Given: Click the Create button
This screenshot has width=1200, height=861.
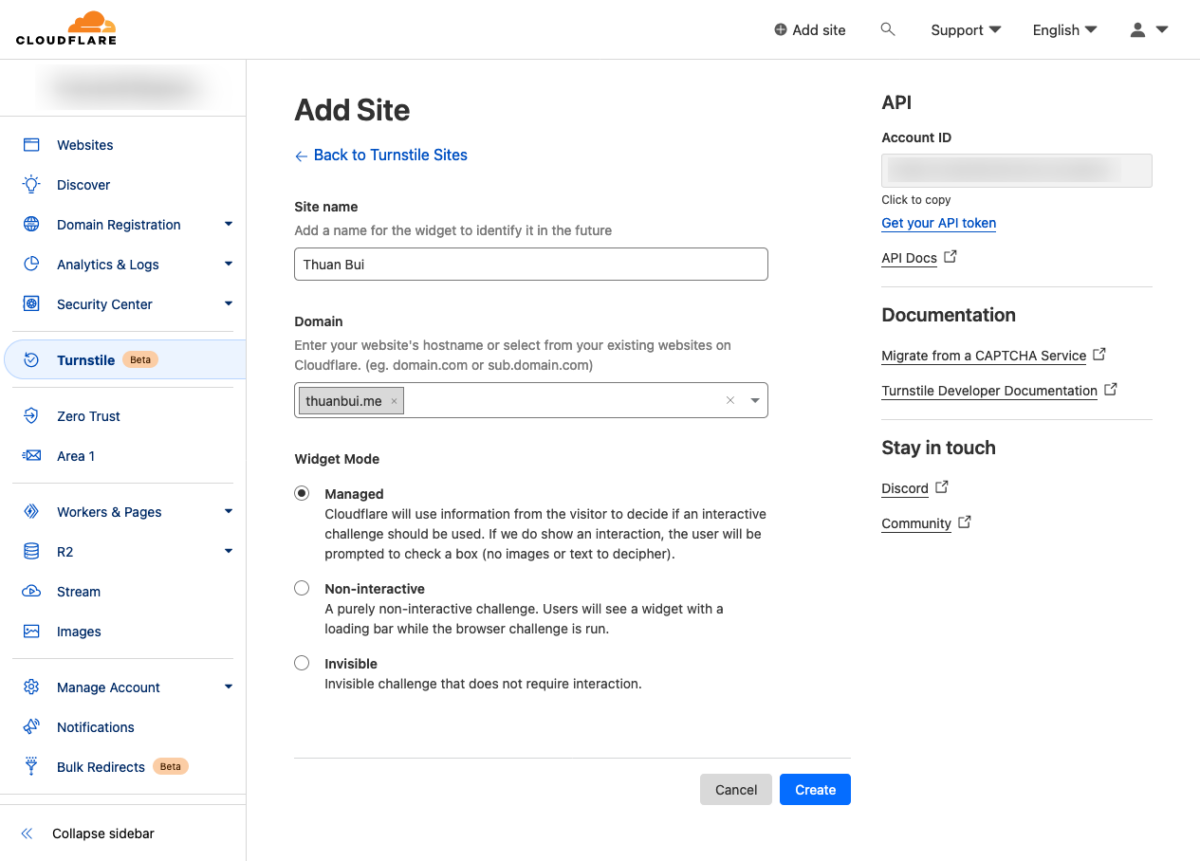Looking at the screenshot, I should [814, 789].
